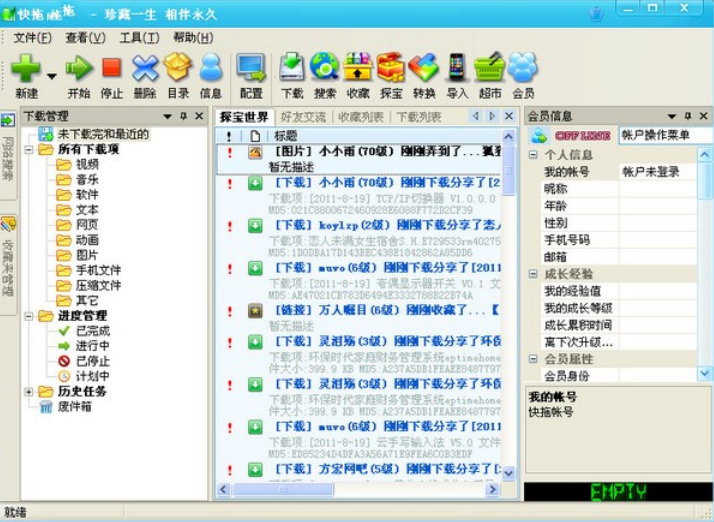Collapse the 个人信息 property group
Viewport: 714px width, 522px height.
[x=533, y=155]
